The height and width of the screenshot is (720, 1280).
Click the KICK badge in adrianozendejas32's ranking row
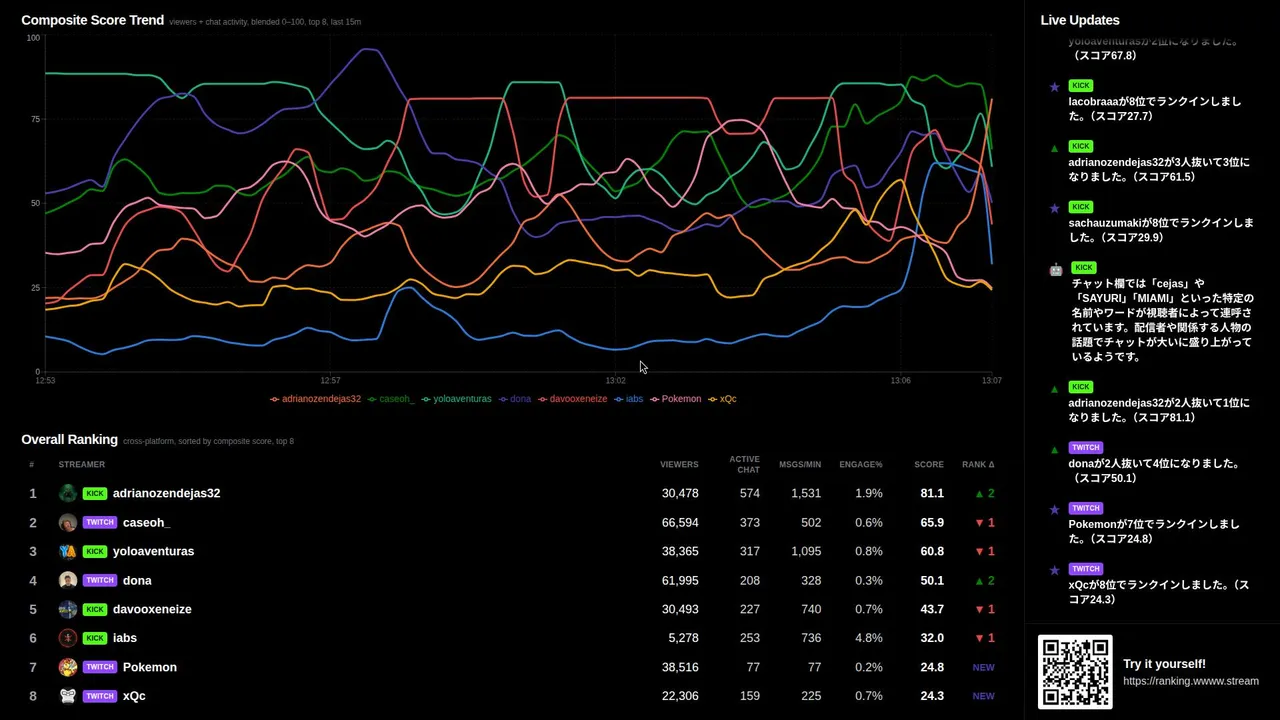[x=95, y=493]
